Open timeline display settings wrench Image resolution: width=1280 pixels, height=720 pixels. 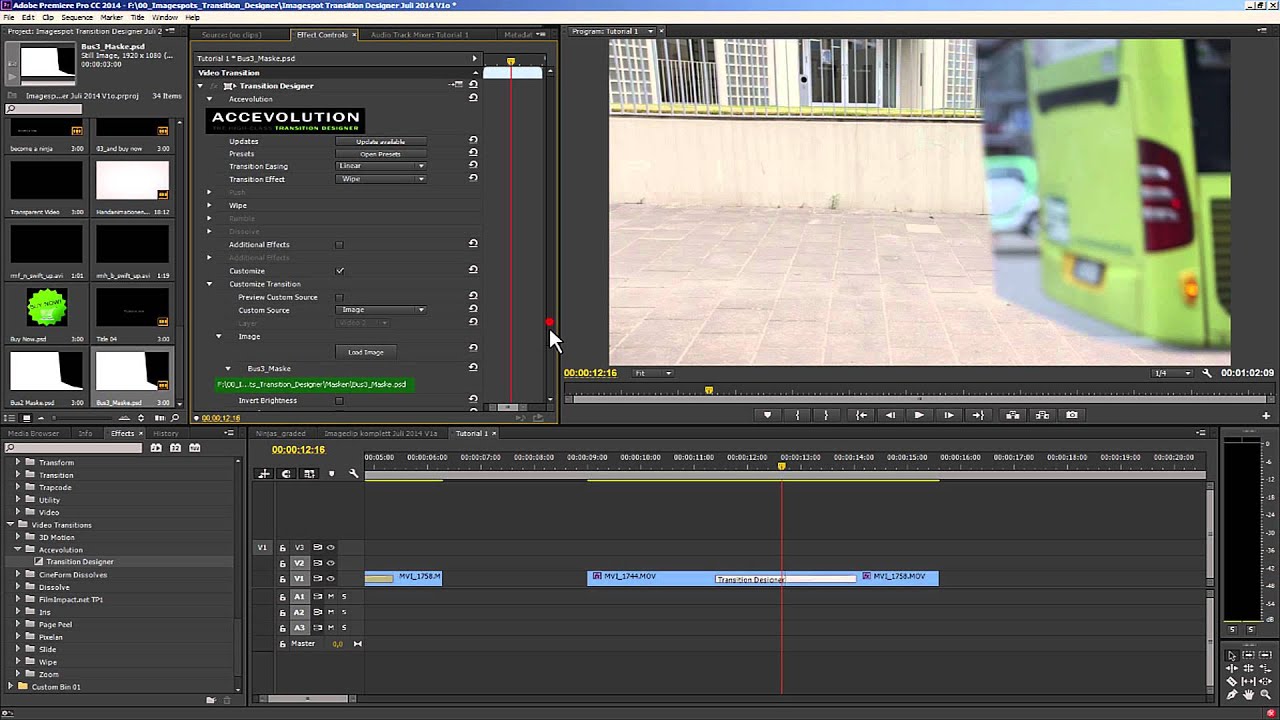tap(353, 473)
